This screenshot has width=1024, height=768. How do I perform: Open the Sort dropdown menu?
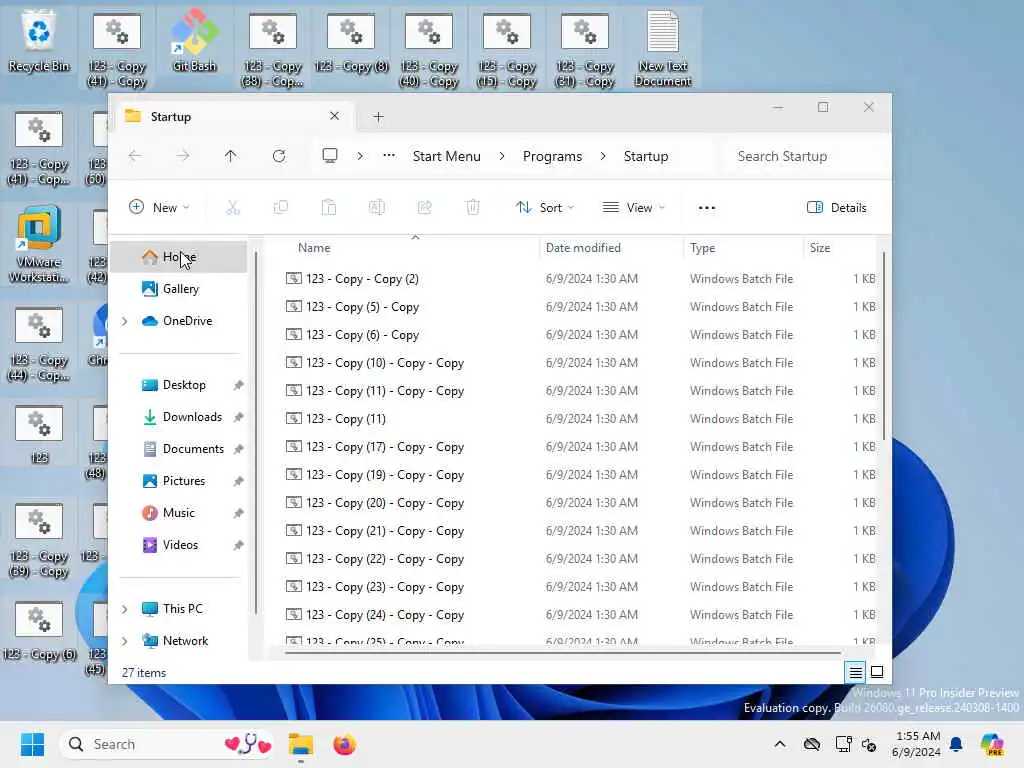545,208
